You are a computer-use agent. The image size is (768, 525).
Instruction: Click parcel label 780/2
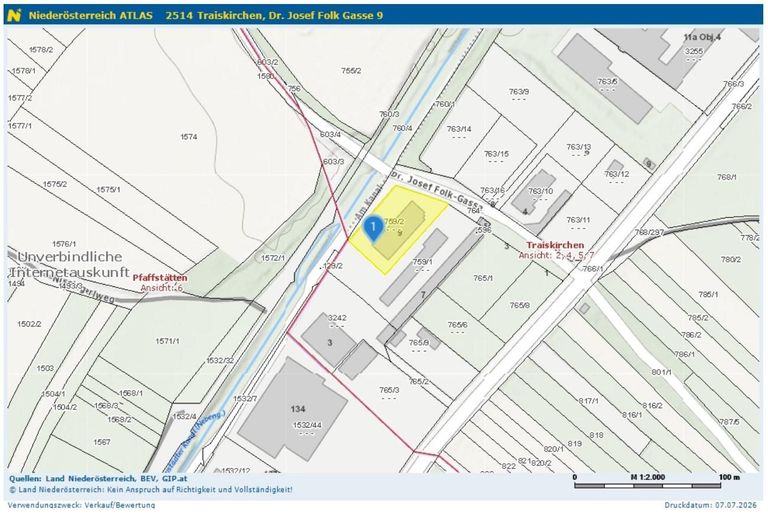pyautogui.click(x=730, y=259)
